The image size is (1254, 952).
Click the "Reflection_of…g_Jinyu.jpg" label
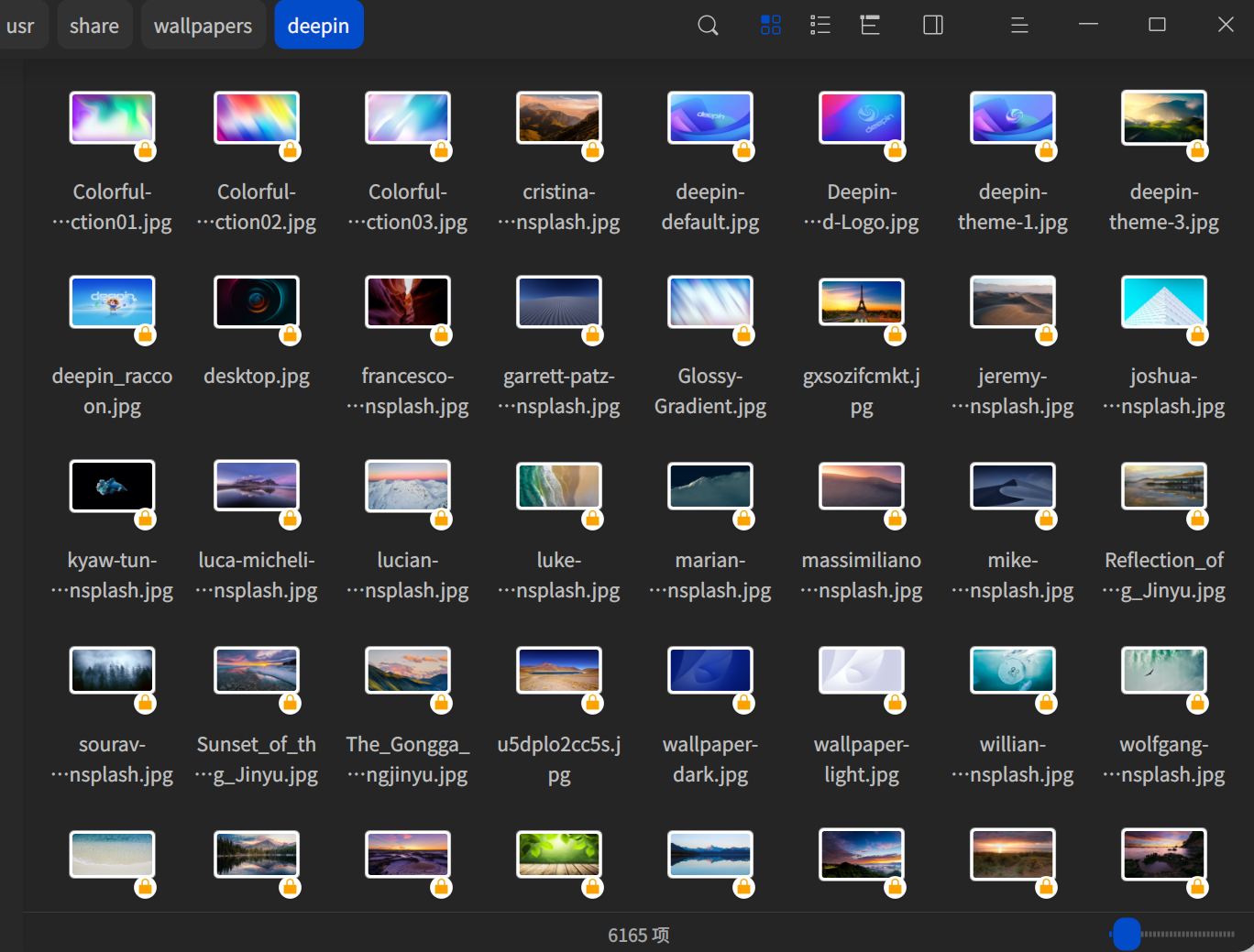(1164, 575)
